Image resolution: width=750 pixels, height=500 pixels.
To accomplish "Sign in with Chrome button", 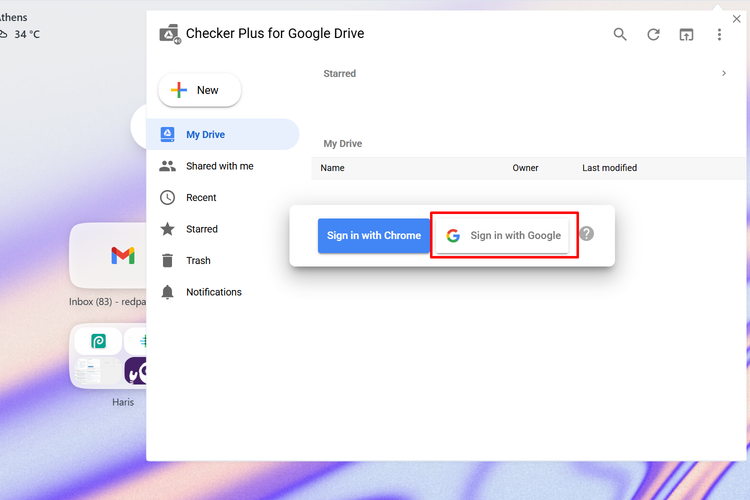I will coord(374,235).
